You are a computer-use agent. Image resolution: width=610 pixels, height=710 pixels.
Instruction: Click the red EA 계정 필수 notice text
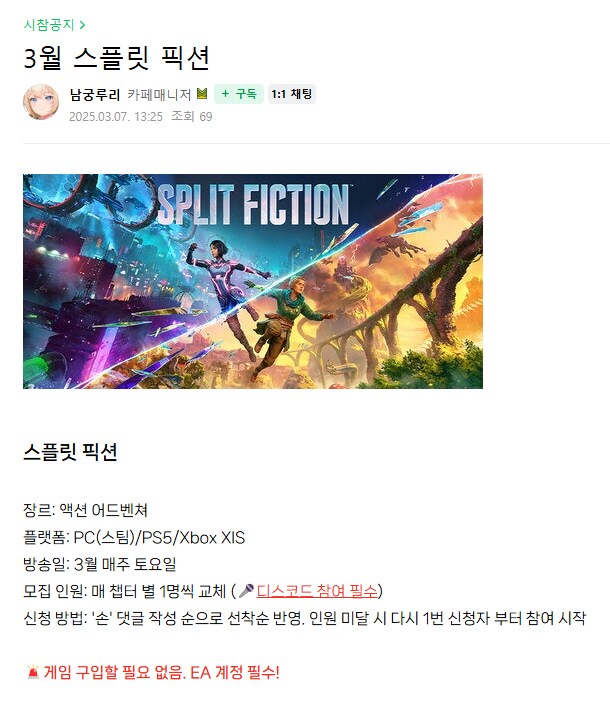(x=235, y=672)
